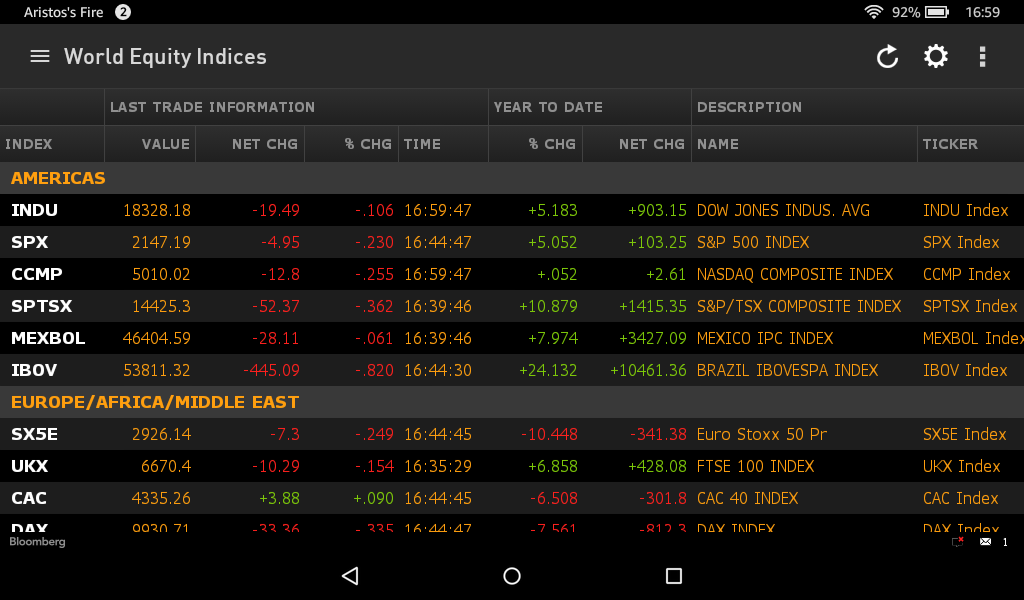Open the settings gear
The height and width of the screenshot is (600, 1024).
click(935, 57)
